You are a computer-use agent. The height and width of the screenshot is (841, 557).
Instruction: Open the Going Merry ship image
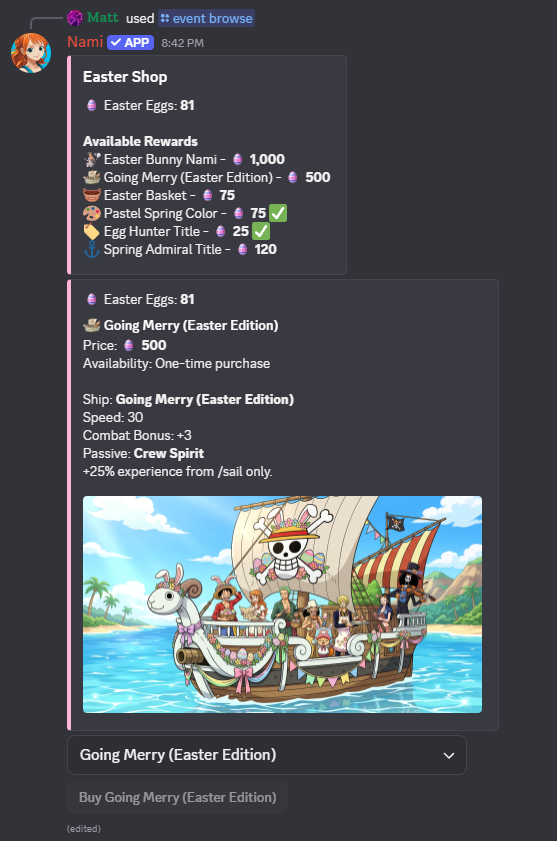(x=282, y=604)
